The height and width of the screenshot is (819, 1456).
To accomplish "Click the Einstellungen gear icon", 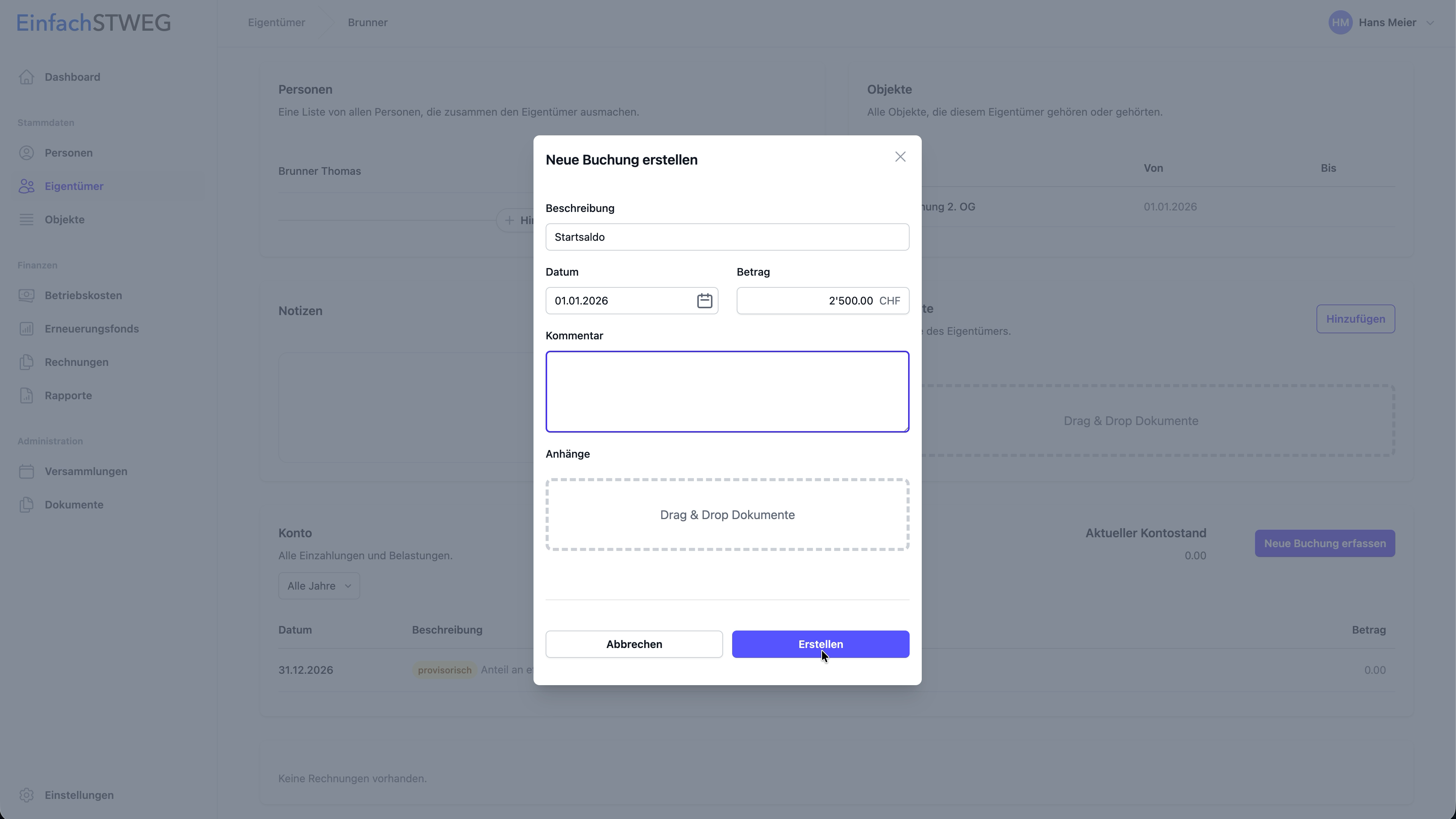I will click(27, 795).
